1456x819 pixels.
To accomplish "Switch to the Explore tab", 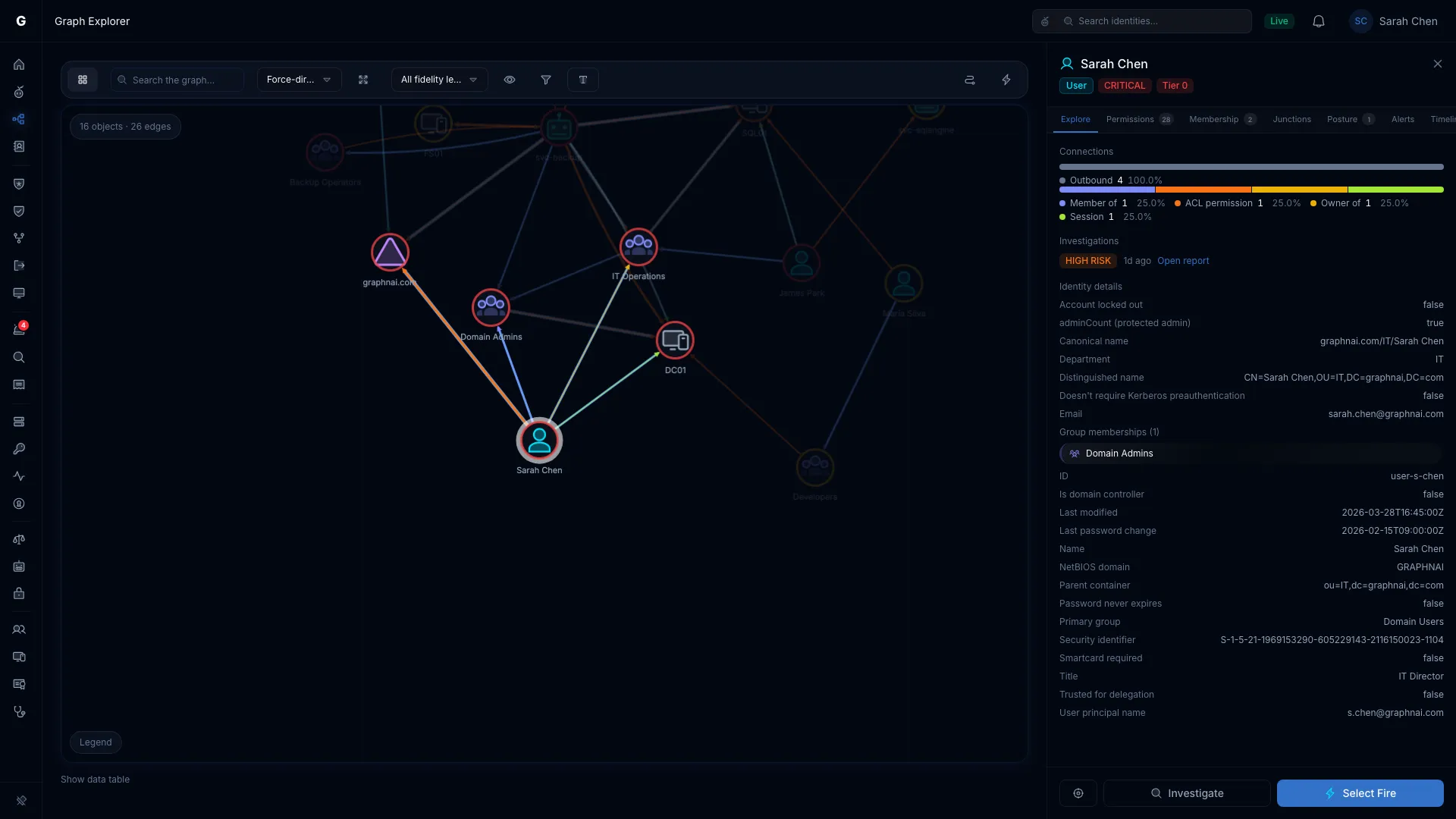I will 1075,119.
